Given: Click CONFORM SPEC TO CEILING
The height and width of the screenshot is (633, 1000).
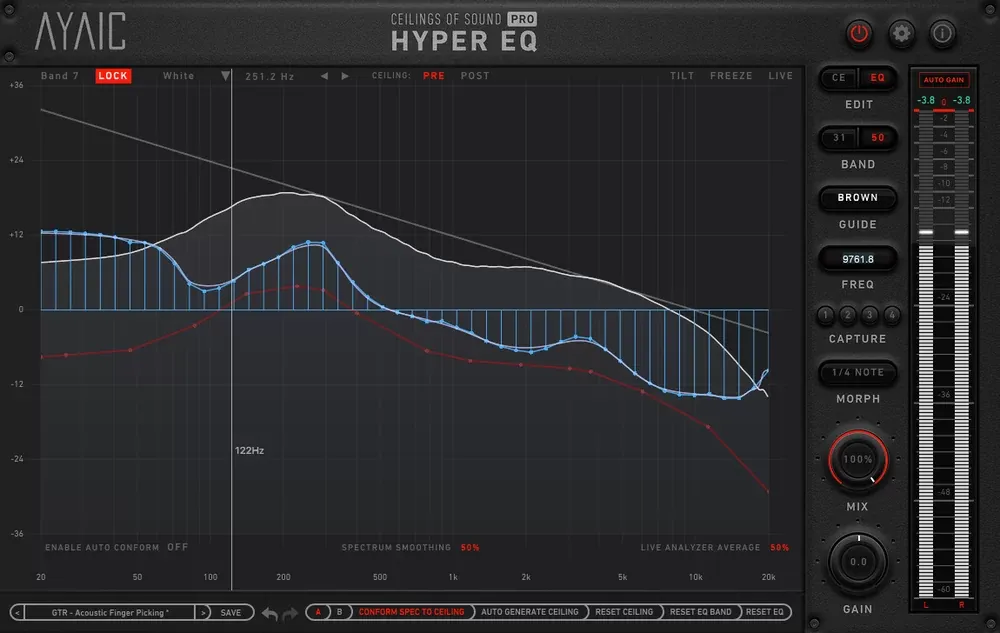Looking at the screenshot, I should 411,612.
